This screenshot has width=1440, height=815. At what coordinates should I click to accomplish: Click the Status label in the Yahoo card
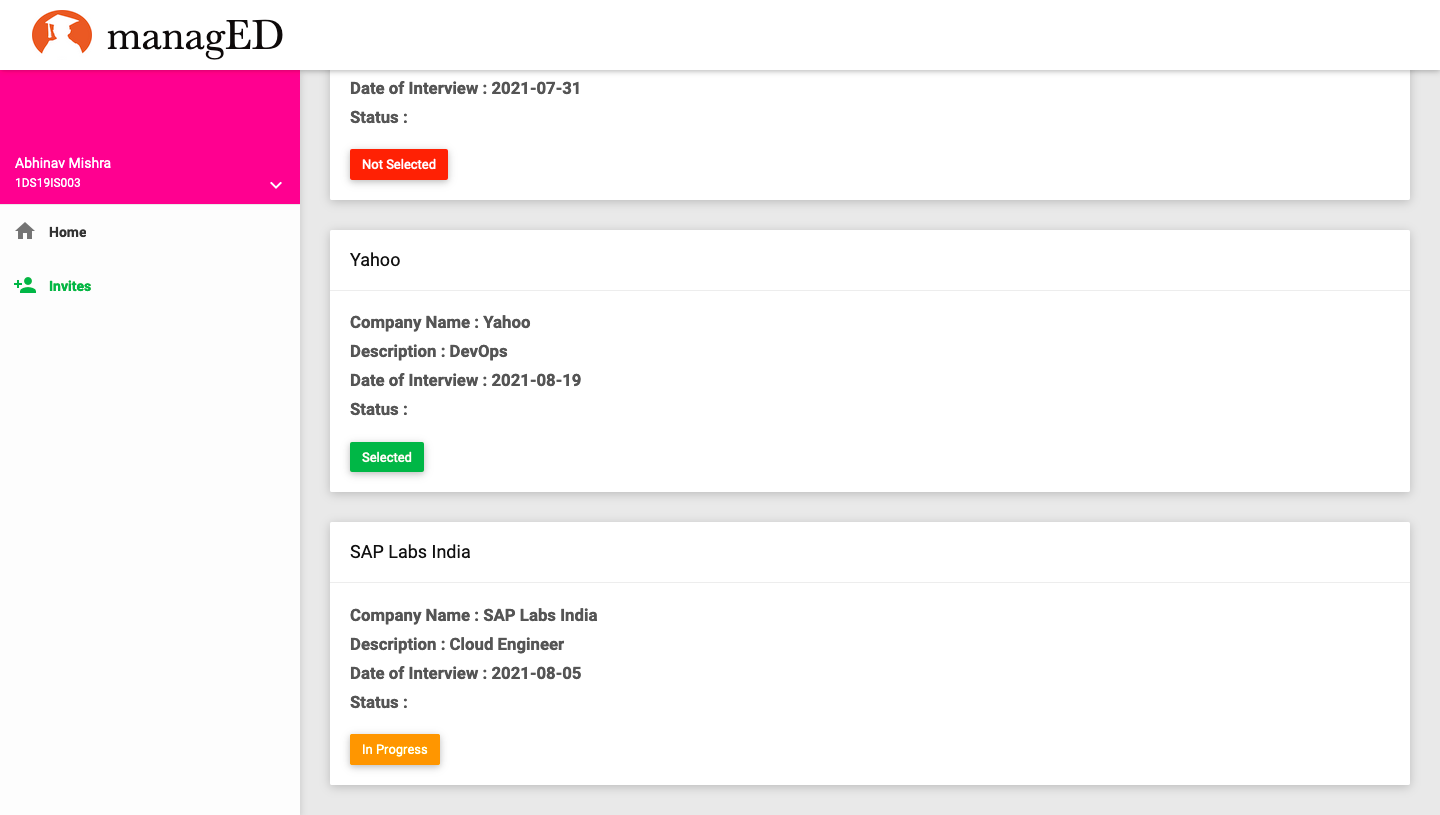click(x=379, y=409)
